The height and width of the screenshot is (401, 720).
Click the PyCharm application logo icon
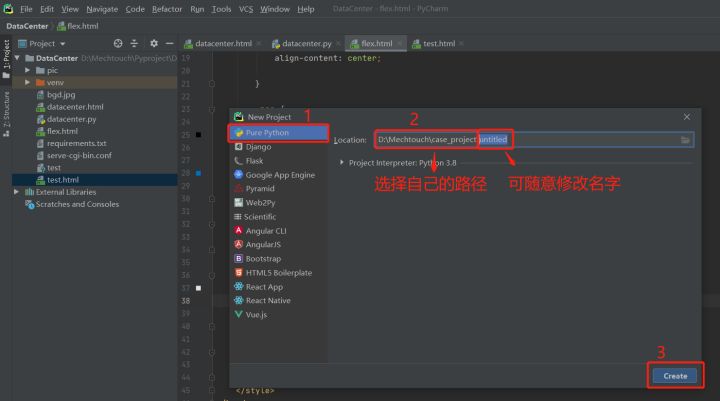click(x=8, y=9)
